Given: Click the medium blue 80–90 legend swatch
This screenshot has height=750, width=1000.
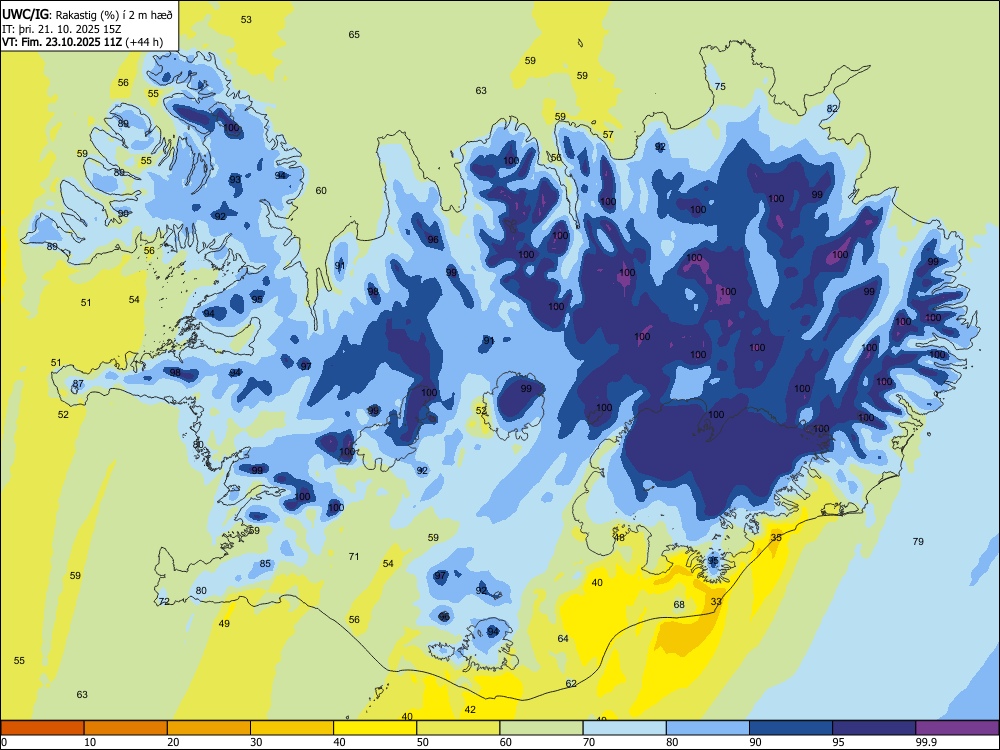Looking at the screenshot, I should [707, 728].
